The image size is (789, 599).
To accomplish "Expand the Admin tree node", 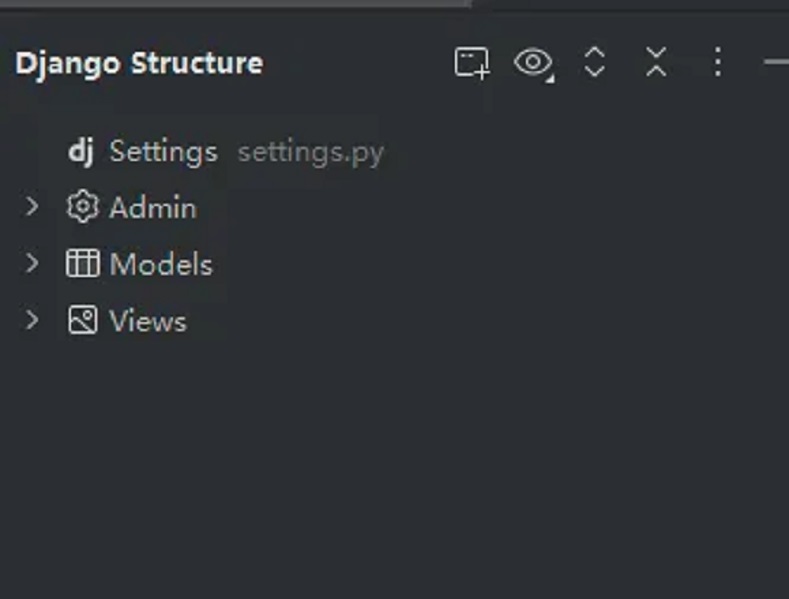I will (x=32, y=206).
